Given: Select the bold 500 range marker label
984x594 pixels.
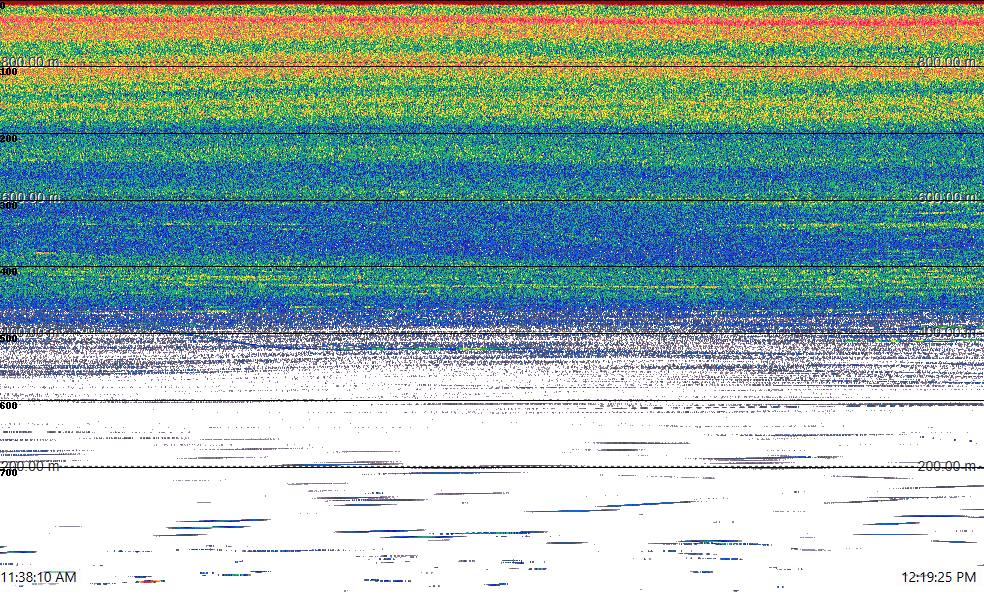Looking at the screenshot, I should 9,339.
